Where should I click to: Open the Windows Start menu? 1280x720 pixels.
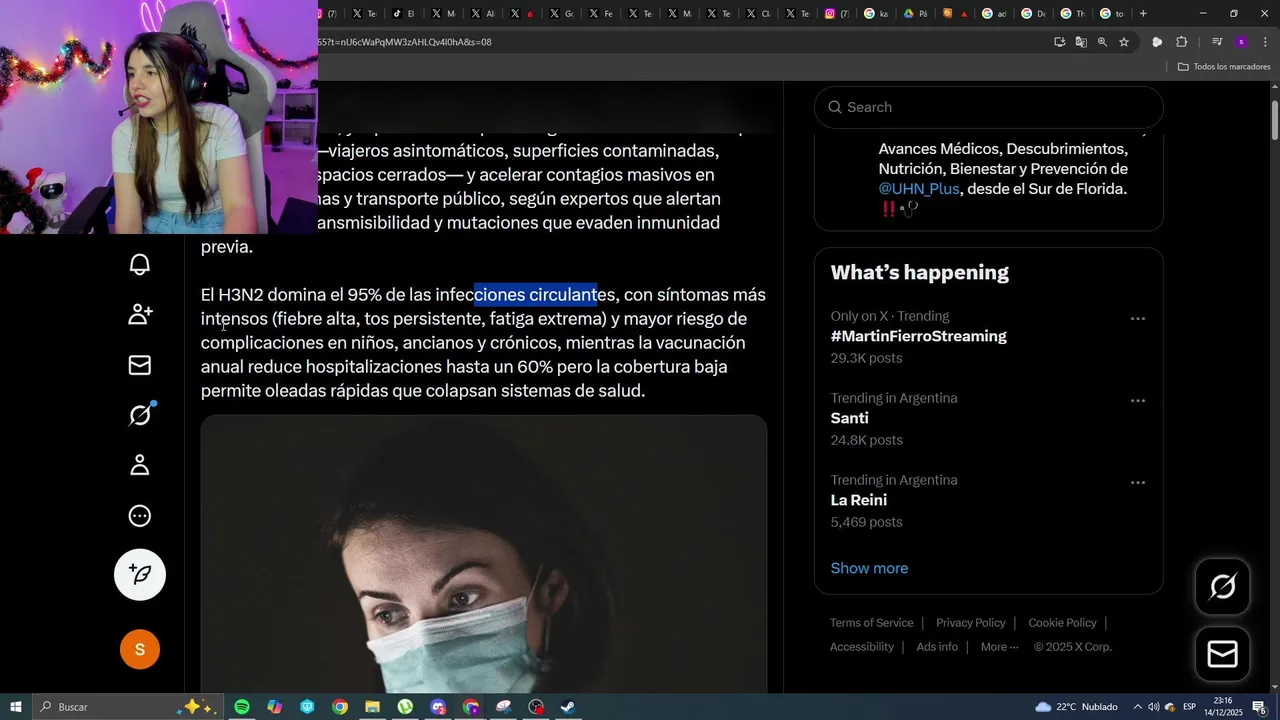[x=16, y=707]
